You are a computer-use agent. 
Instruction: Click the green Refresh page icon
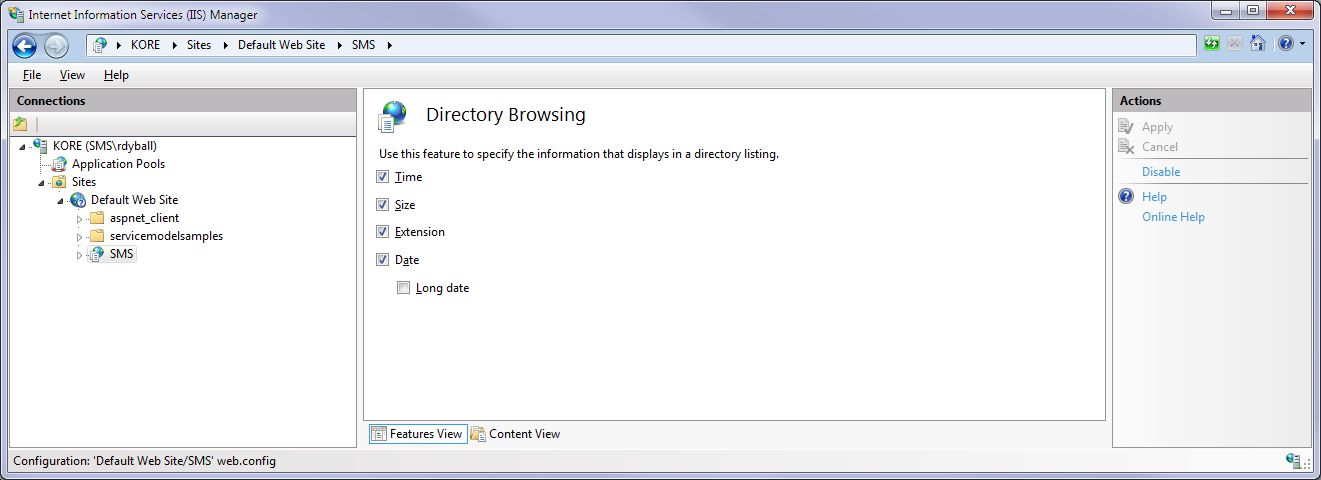(x=1212, y=44)
